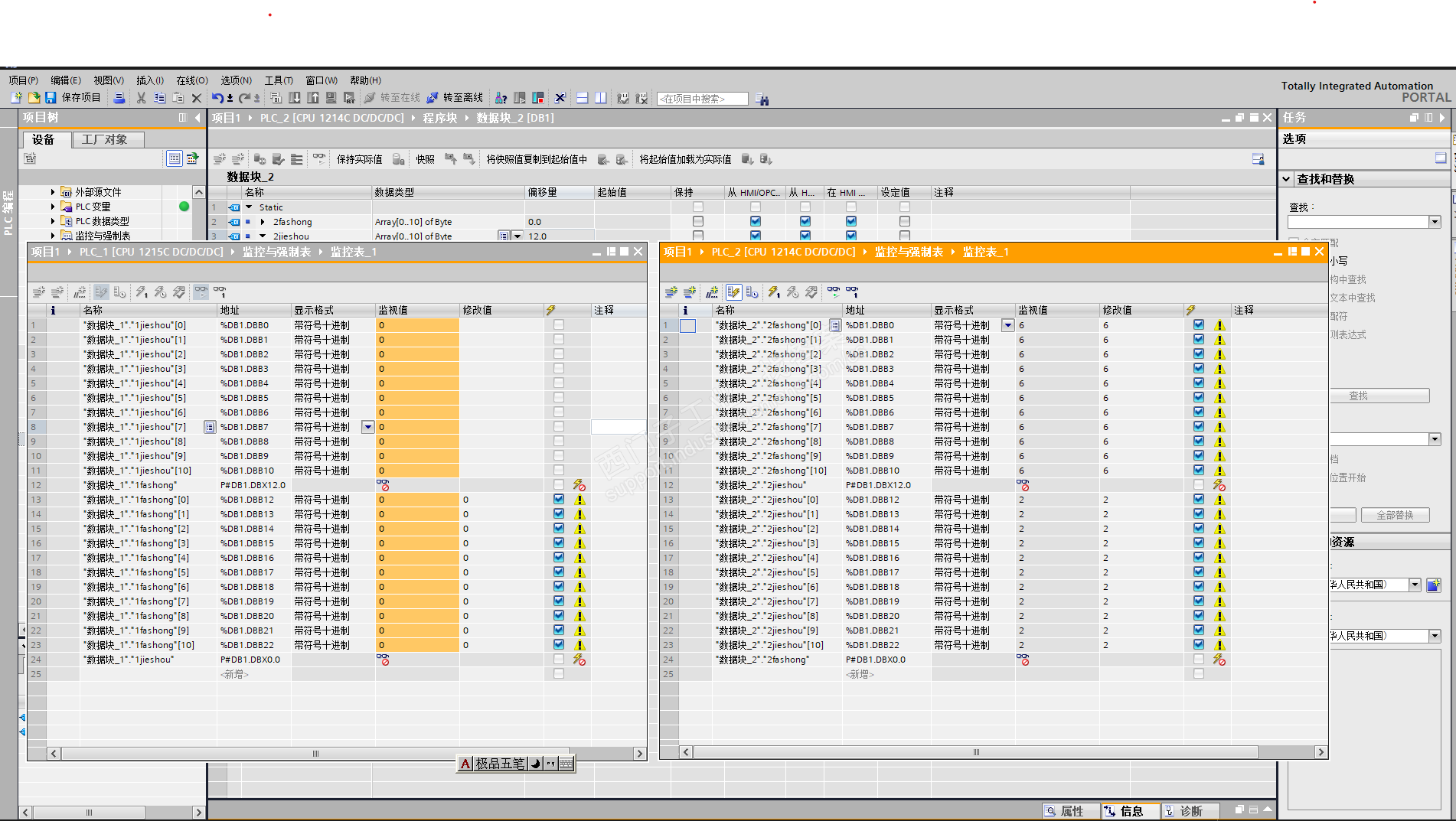This screenshot has width=1456, height=821.
Task: Uncheck modify checkbox for 2jieshou[0] row
Action: tap(1199, 499)
